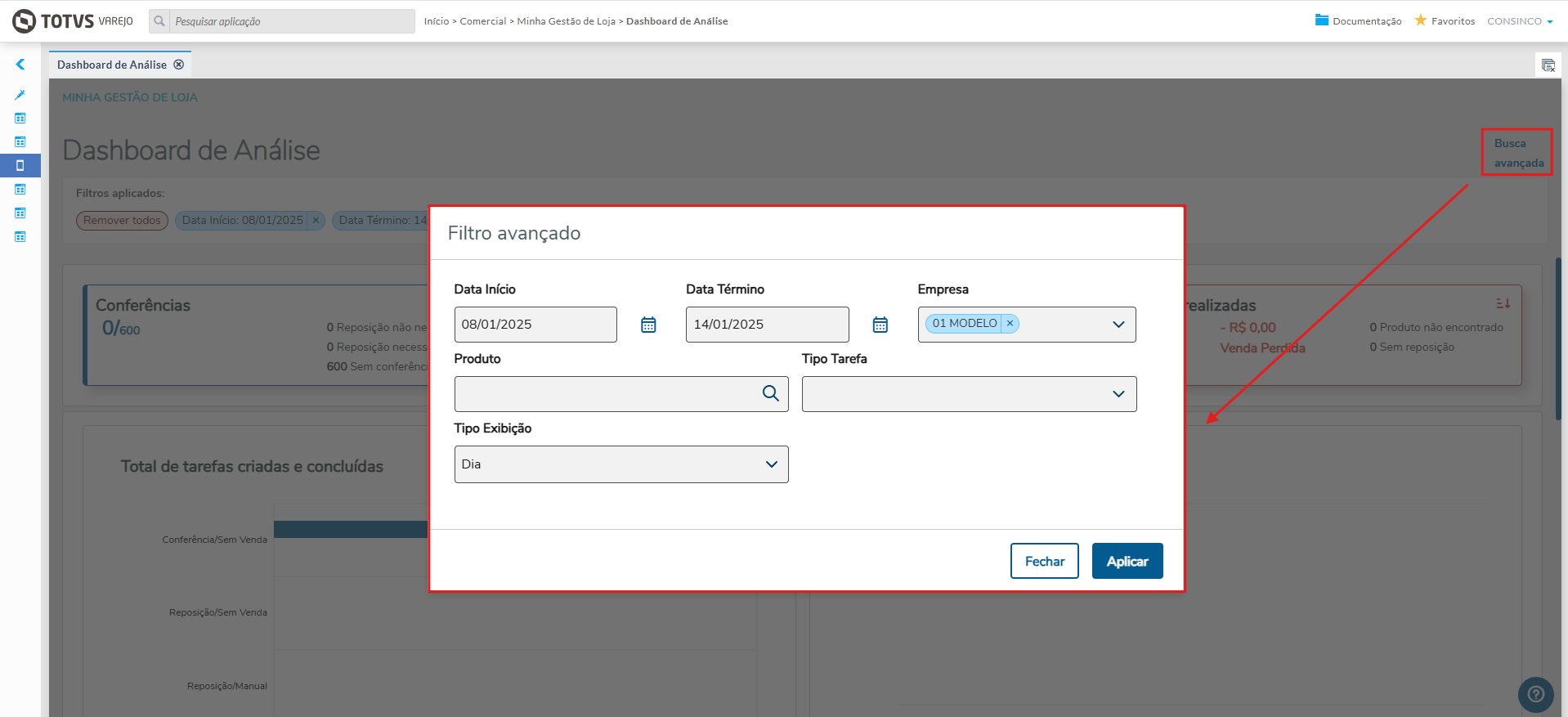Apply the advanced filter with Aplicar
Image resolution: width=1568 pixels, height=717 pixels.
[x=1127, y=561]
